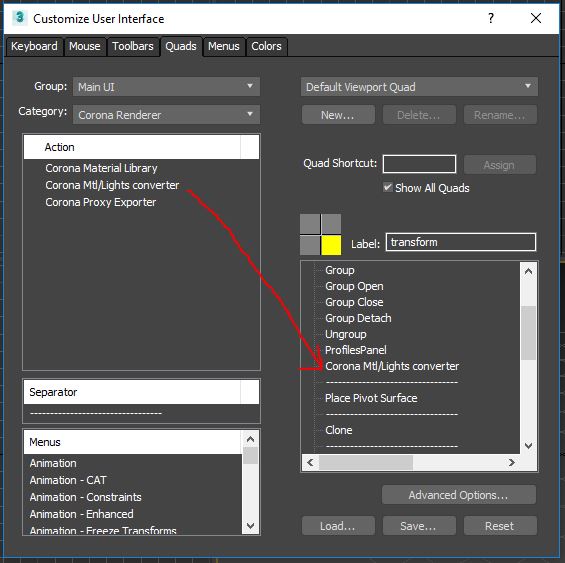Select Clone in quad tree
565x563 pixels.
coord(339,430)
